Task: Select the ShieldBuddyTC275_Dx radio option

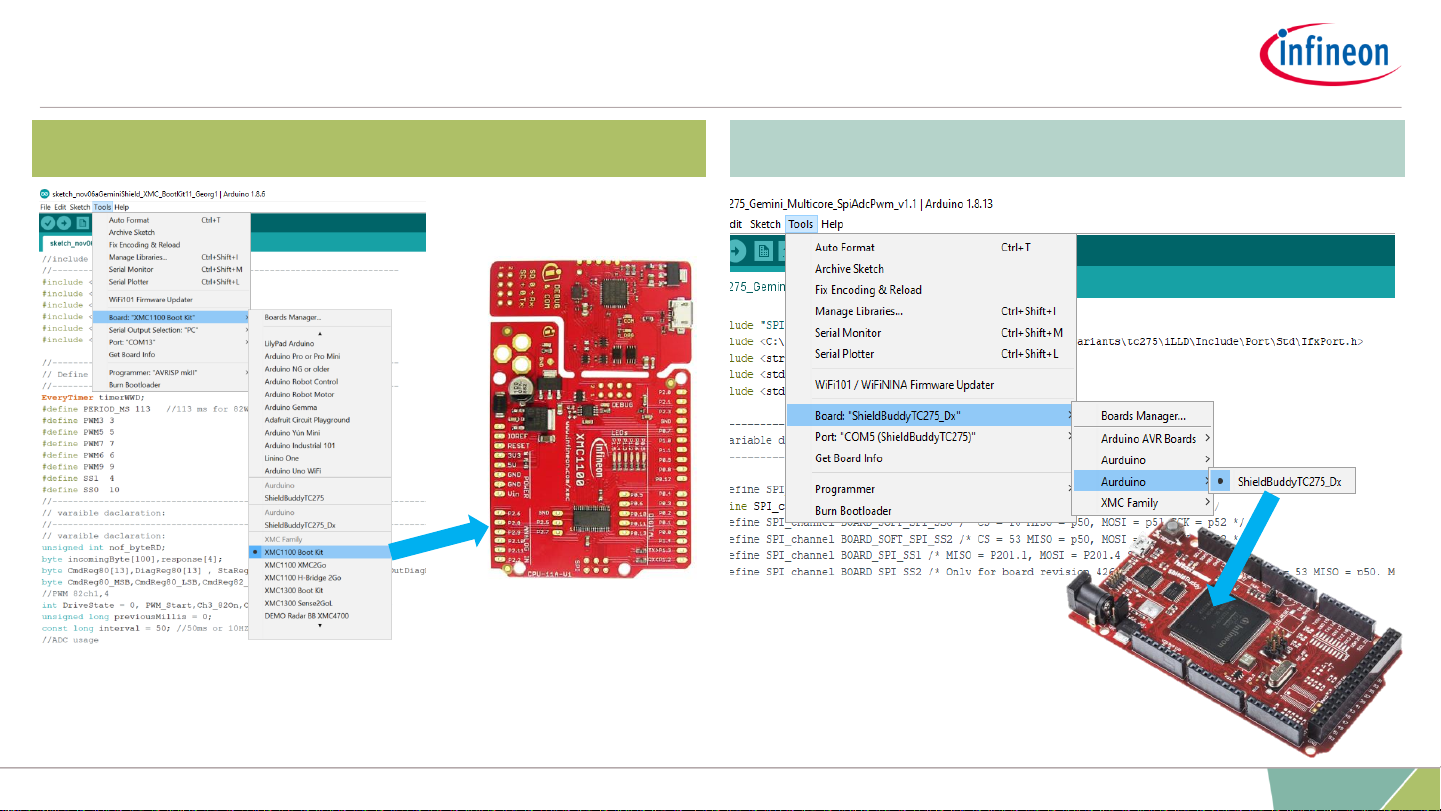Action: coord(1282,482)
